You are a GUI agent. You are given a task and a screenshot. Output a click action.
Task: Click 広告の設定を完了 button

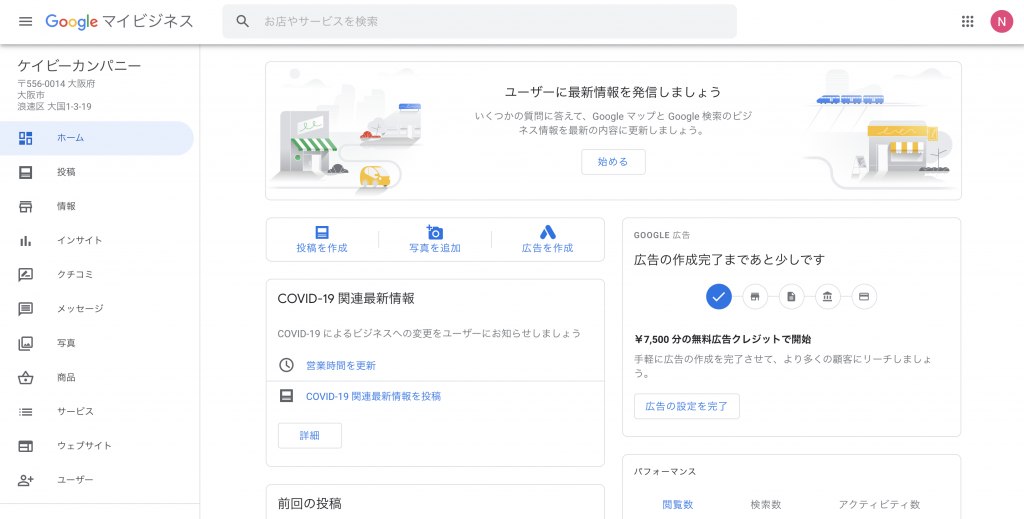(686, 406)
